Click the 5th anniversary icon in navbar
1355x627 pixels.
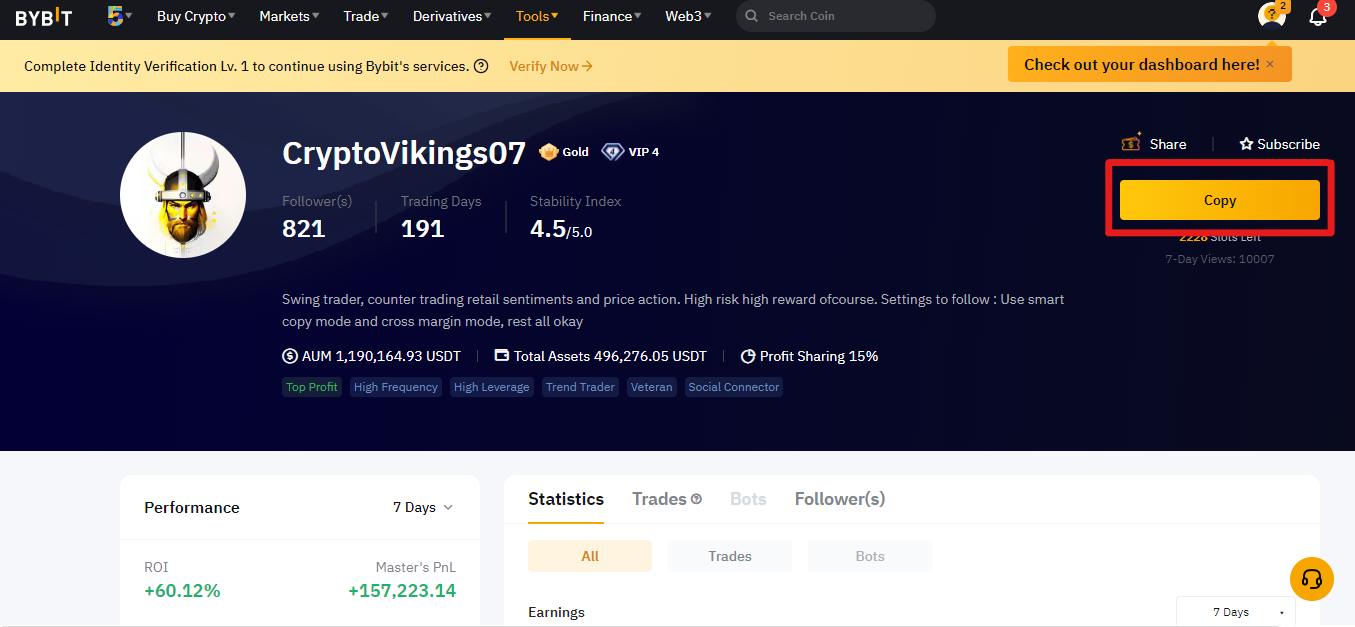pos(115,16)
